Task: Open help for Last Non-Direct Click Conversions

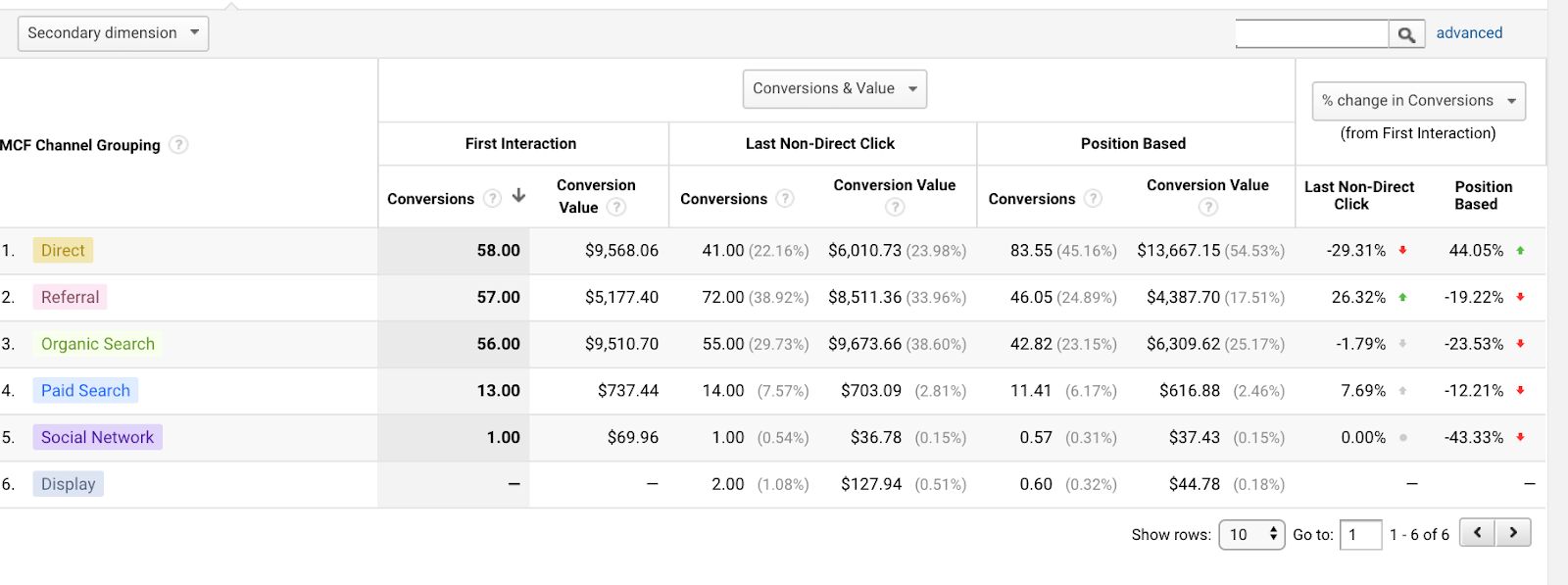Action: tap(785, 198)
